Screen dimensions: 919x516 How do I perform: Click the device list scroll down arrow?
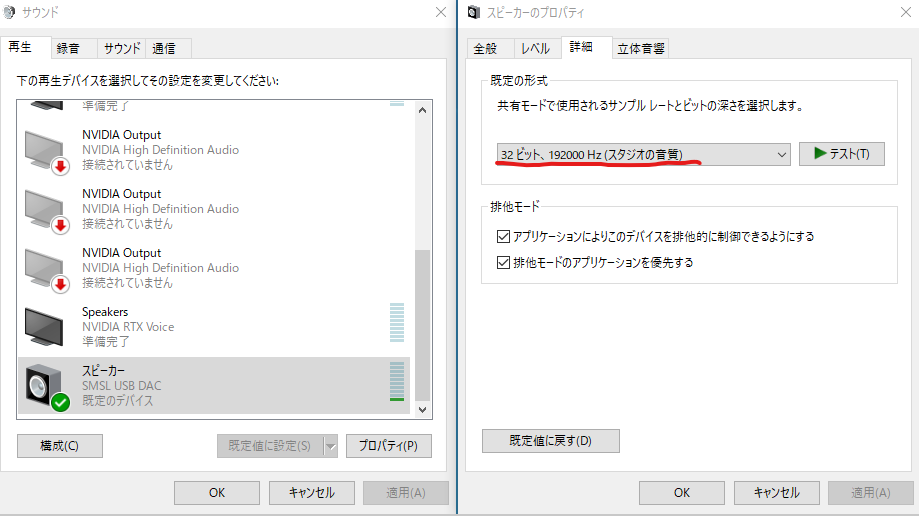tap(423, 410)
